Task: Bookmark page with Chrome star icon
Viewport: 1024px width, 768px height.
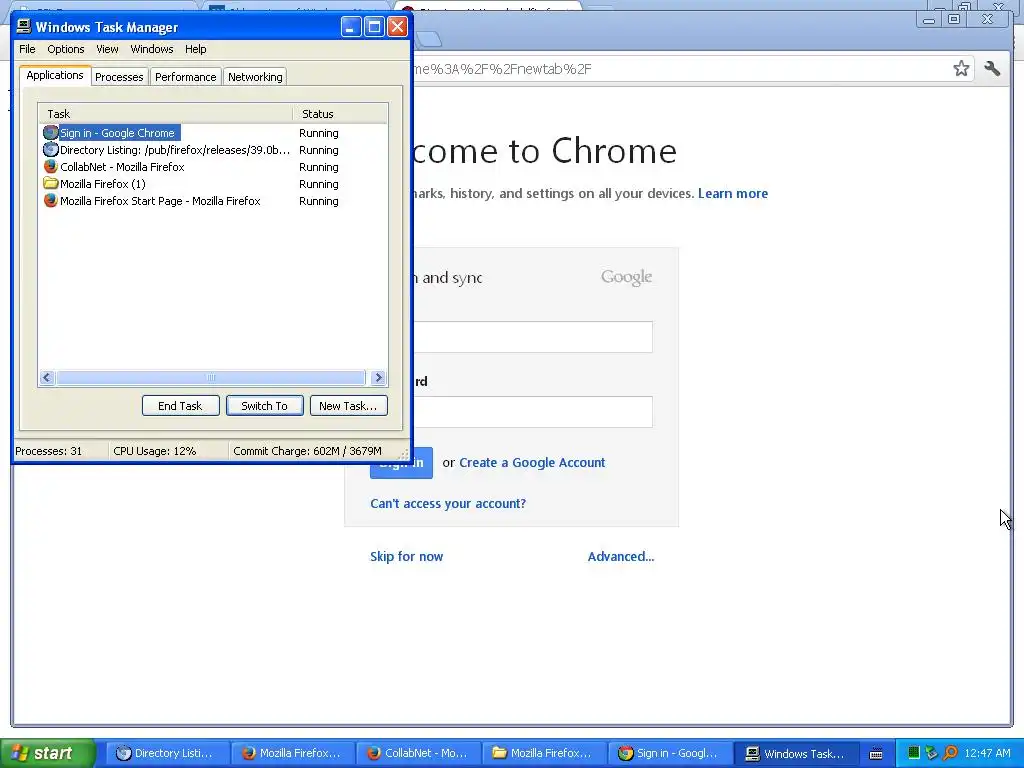Action: 961,69
